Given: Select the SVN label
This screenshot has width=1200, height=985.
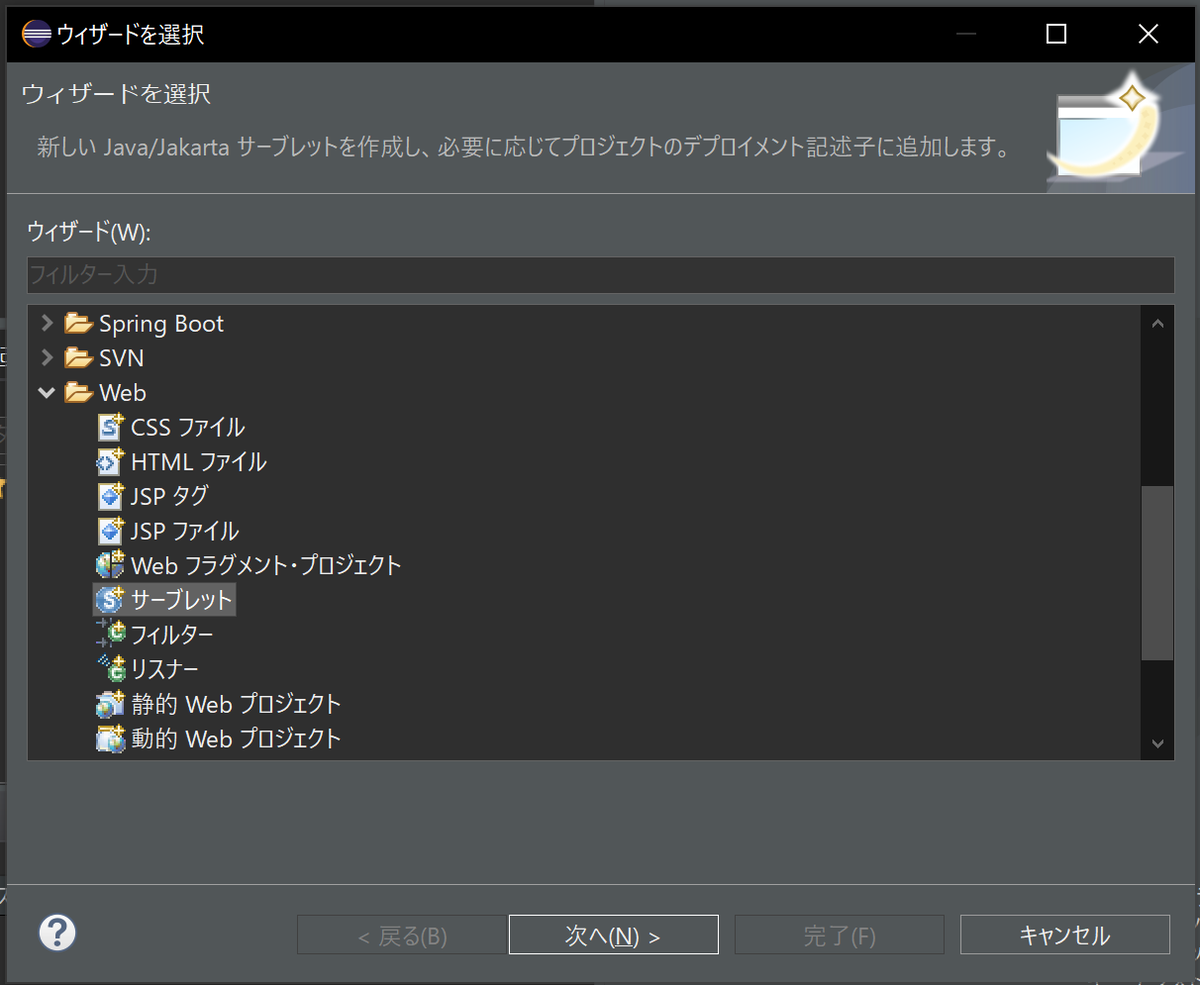Looking at the screenshot, I should (121, 358).
